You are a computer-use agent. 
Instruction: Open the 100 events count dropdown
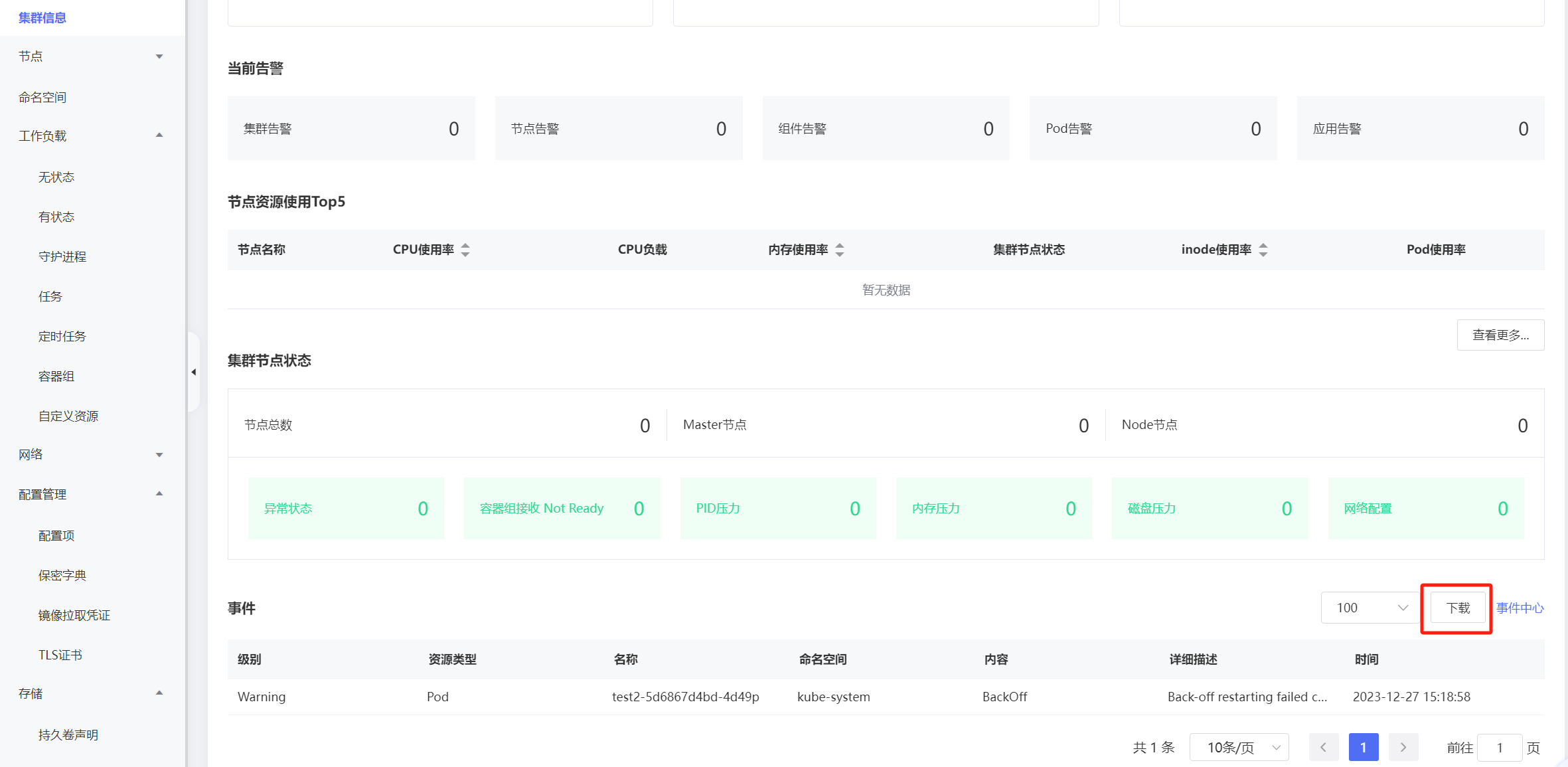coord(1370,608)
